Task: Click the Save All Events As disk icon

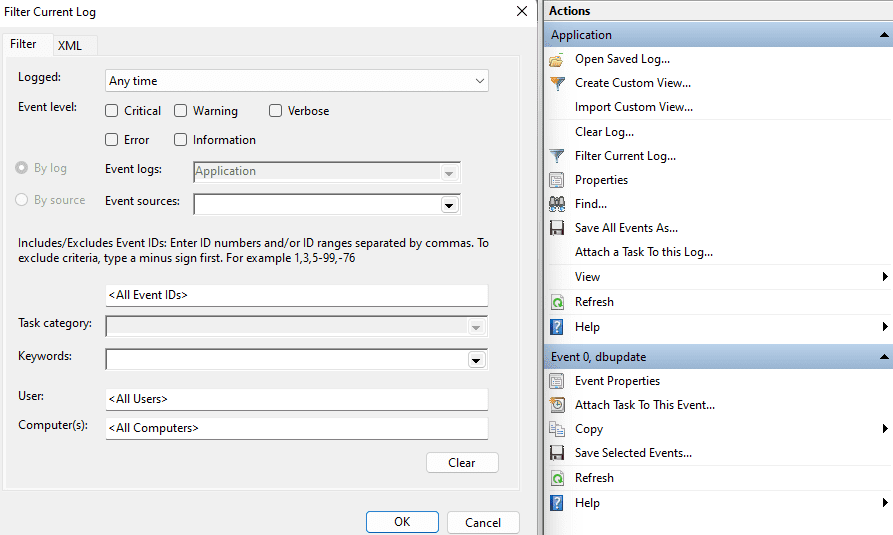Action: tap(557, 228)
